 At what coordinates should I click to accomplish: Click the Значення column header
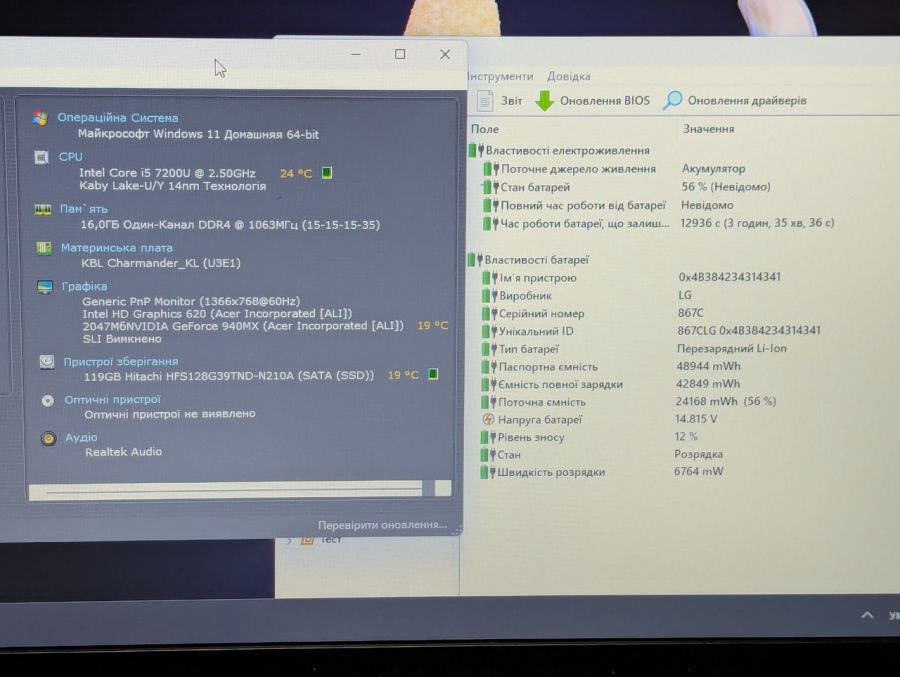(708, 129)
